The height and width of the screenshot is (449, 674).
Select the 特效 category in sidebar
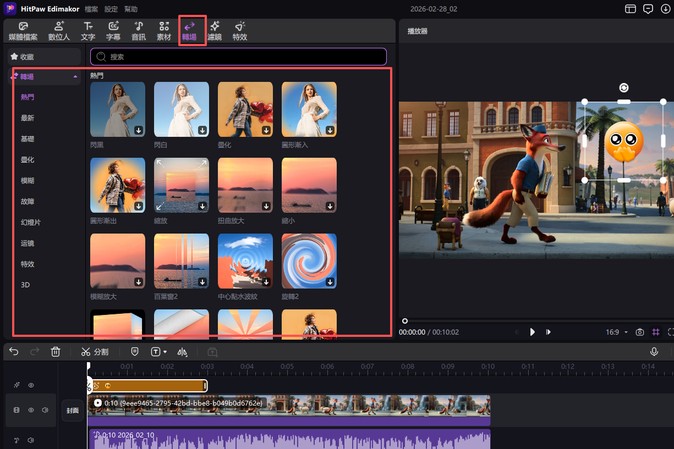pyautogui.click(x=28, y=264)
